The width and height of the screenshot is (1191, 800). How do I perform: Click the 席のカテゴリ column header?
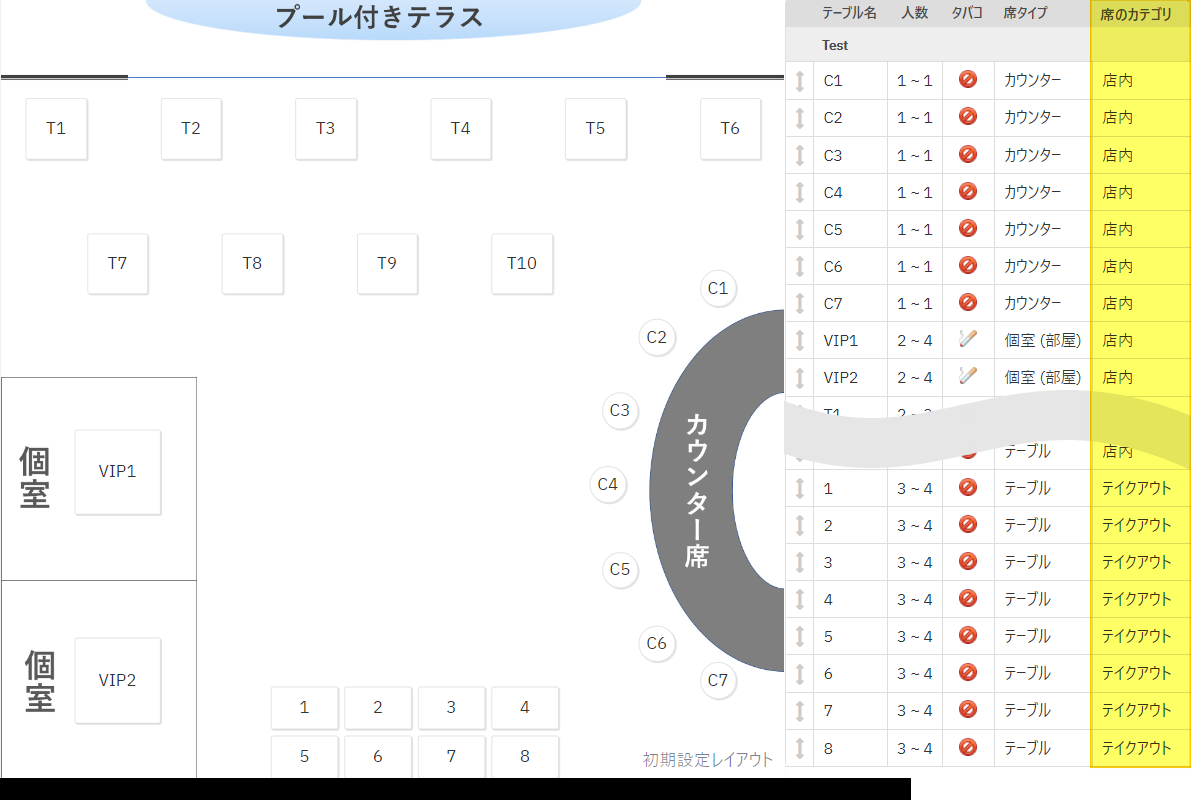1136,14
